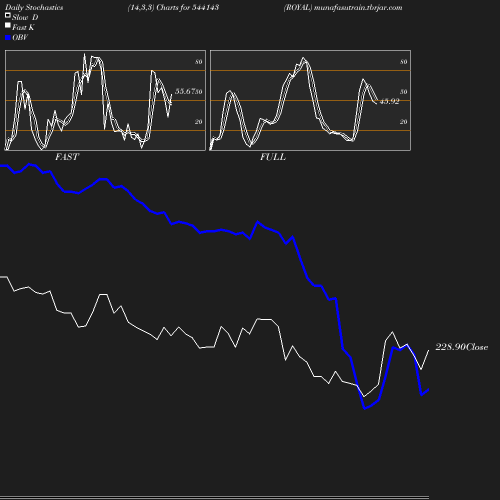Screen dimensions: 500x500
Task: Open the FULL stochastics chart panel
Action: tap(310, 100)
